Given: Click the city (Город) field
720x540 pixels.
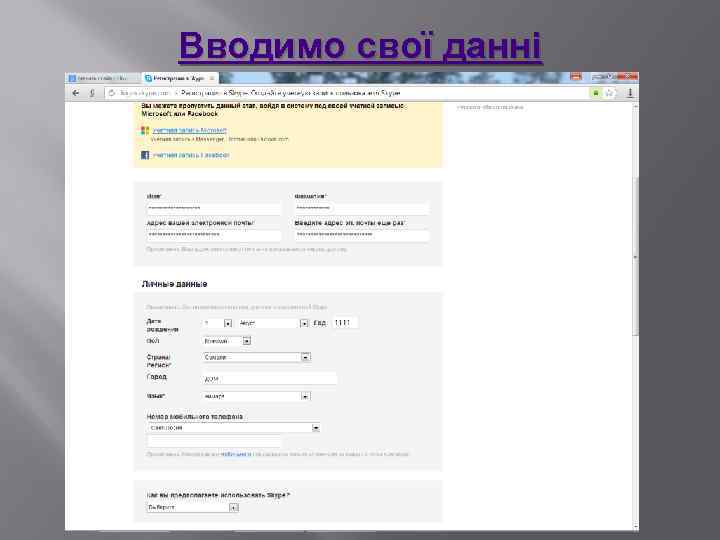Looking at the screenshot, I should (270, 379).
